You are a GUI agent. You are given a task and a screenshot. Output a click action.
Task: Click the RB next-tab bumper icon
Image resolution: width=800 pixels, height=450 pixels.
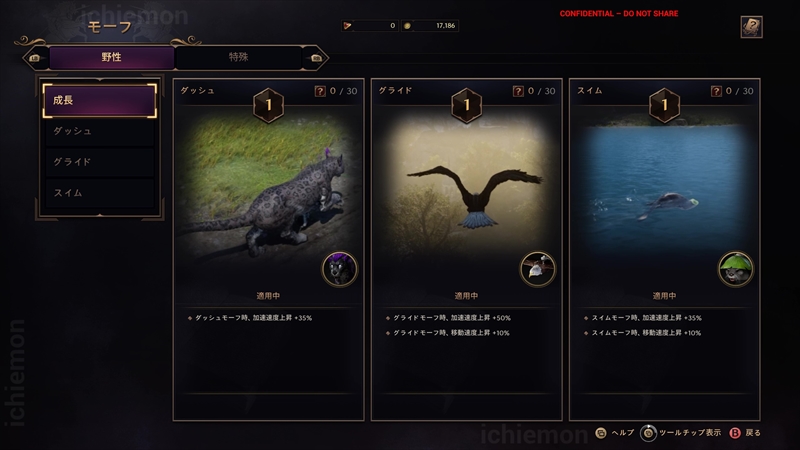coord(316,58)
